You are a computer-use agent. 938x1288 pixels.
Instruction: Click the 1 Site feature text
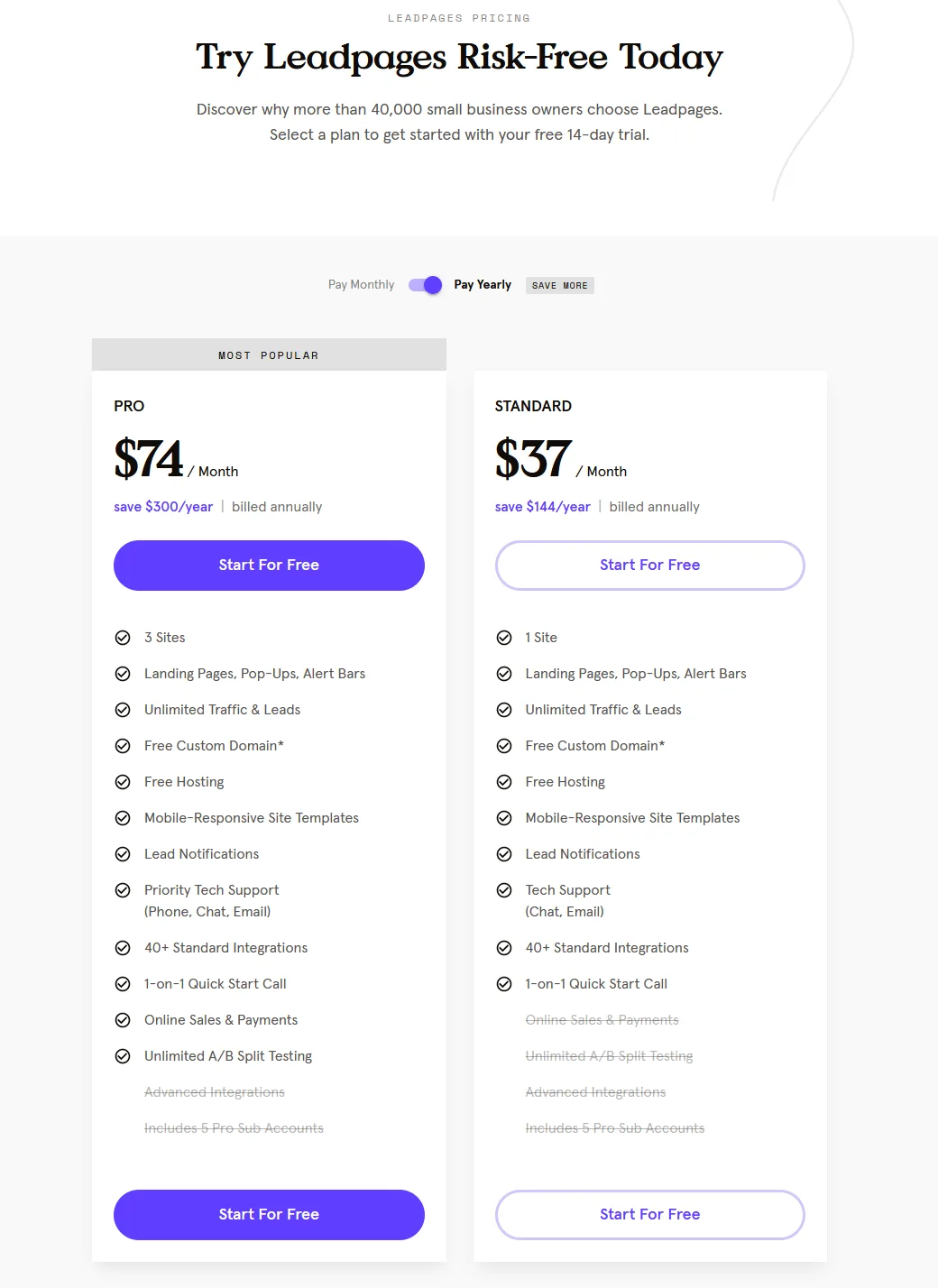541,638
